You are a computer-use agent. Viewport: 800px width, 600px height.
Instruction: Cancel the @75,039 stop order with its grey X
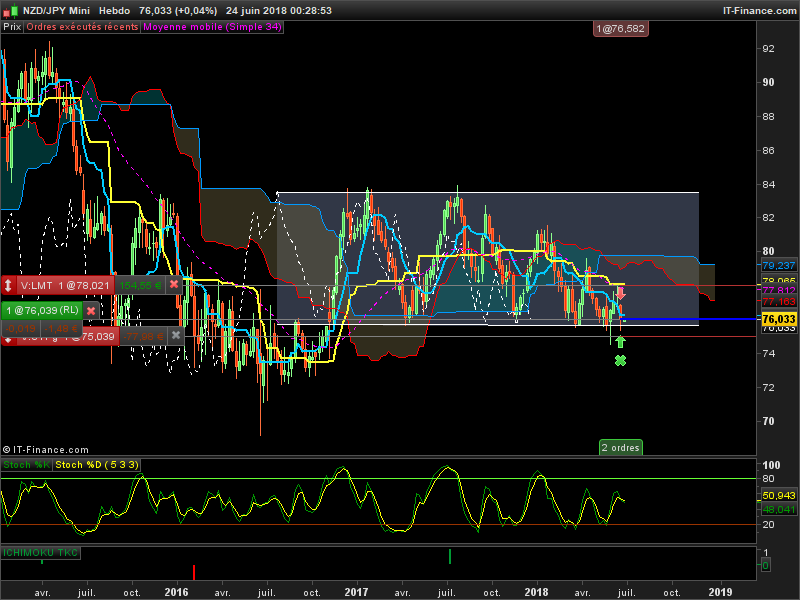[x=176, y=335]
